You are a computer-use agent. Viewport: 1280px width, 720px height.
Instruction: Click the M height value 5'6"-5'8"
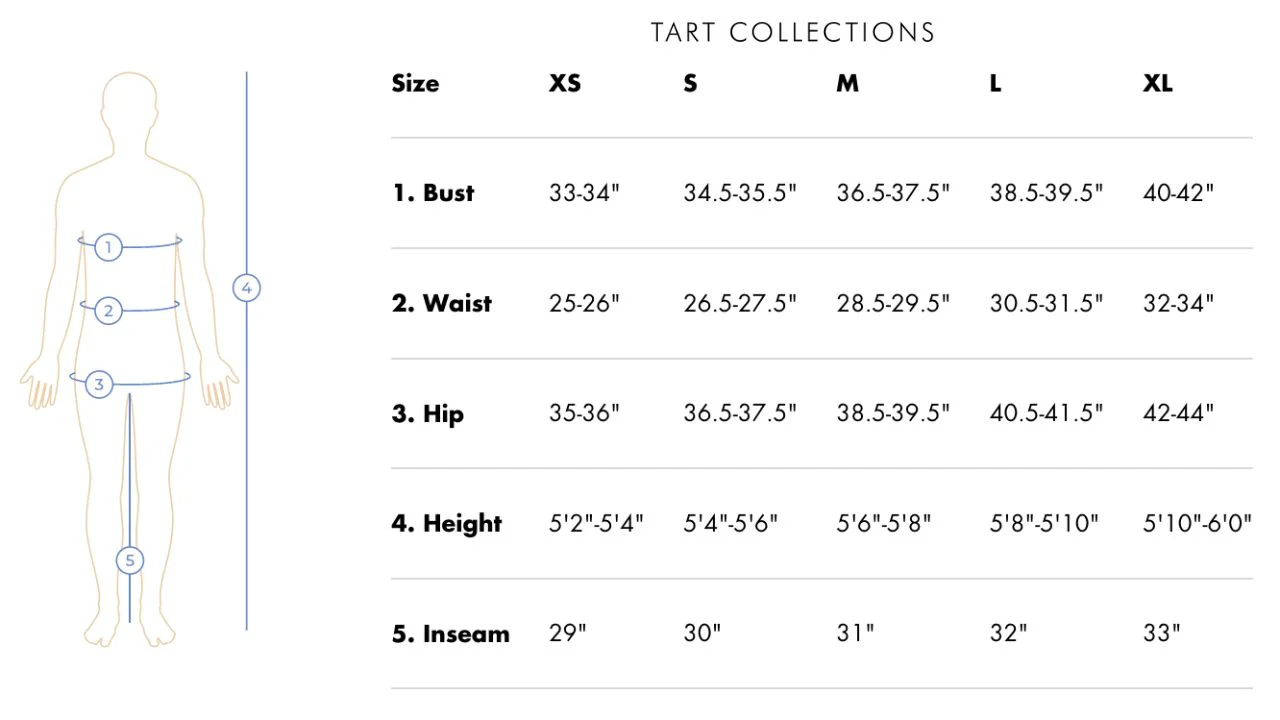coord(884,523)
